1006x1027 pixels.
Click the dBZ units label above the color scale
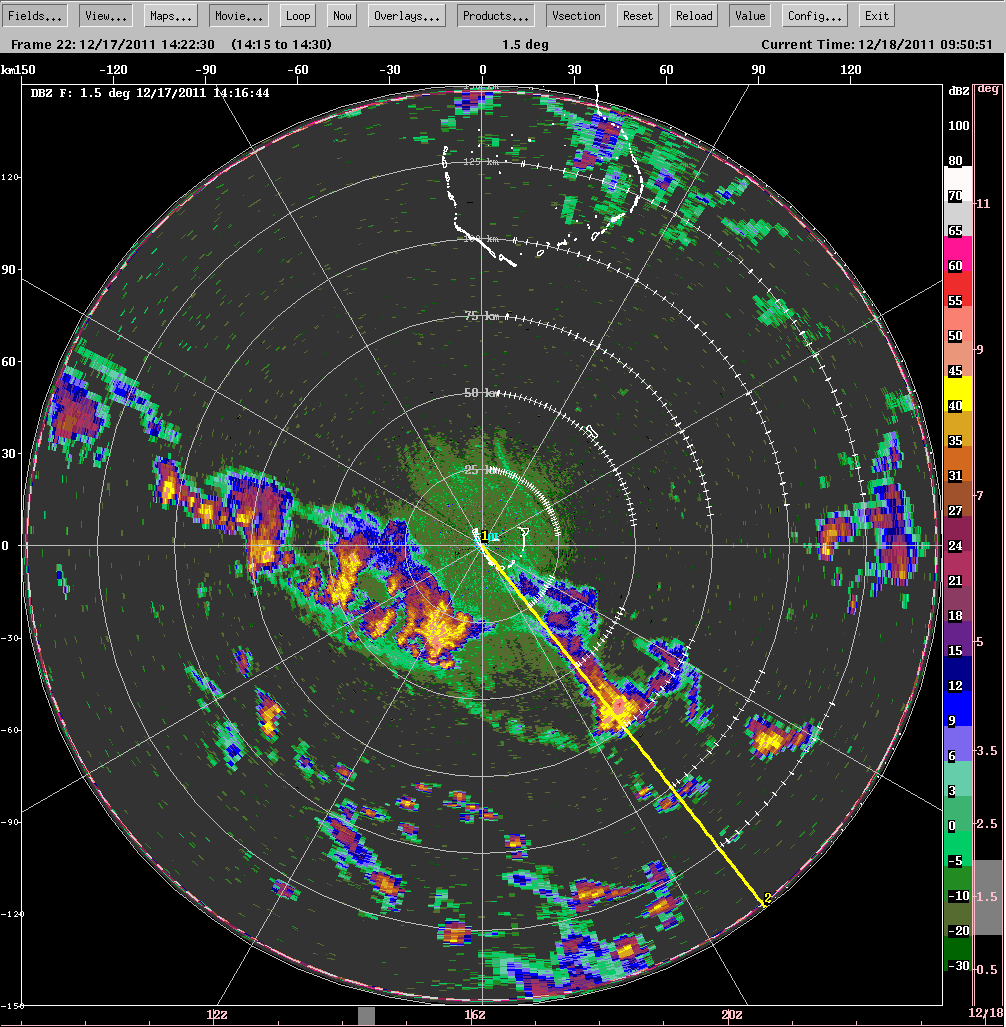959,91
